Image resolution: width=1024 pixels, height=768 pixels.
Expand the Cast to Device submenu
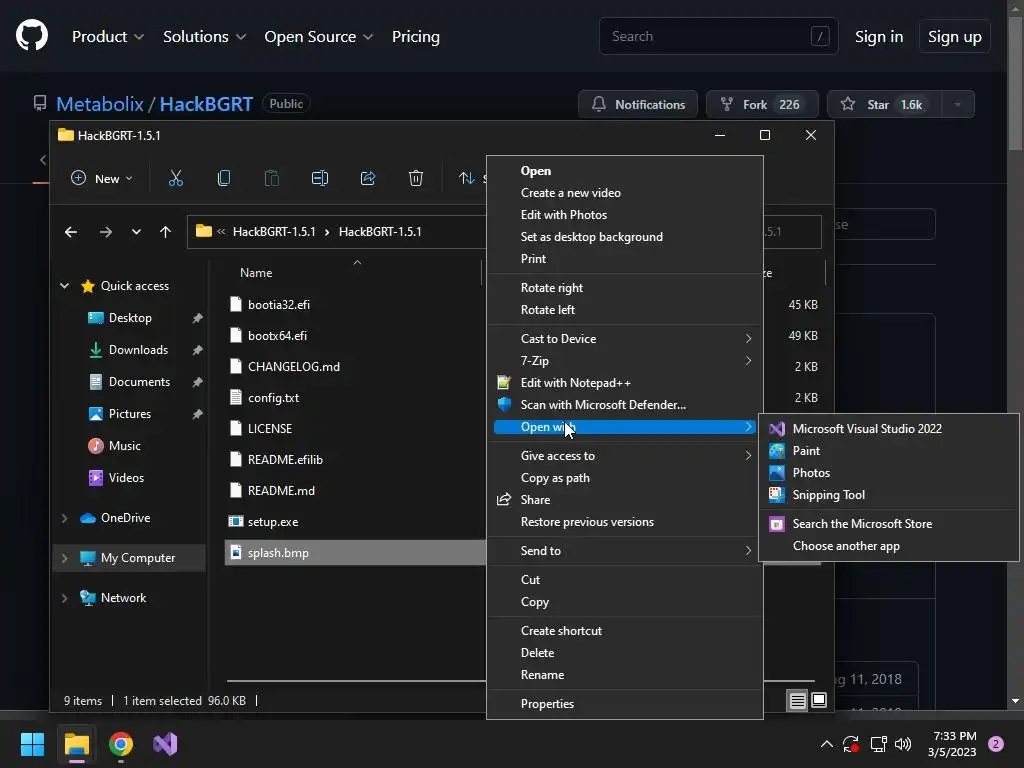(625, 340)
